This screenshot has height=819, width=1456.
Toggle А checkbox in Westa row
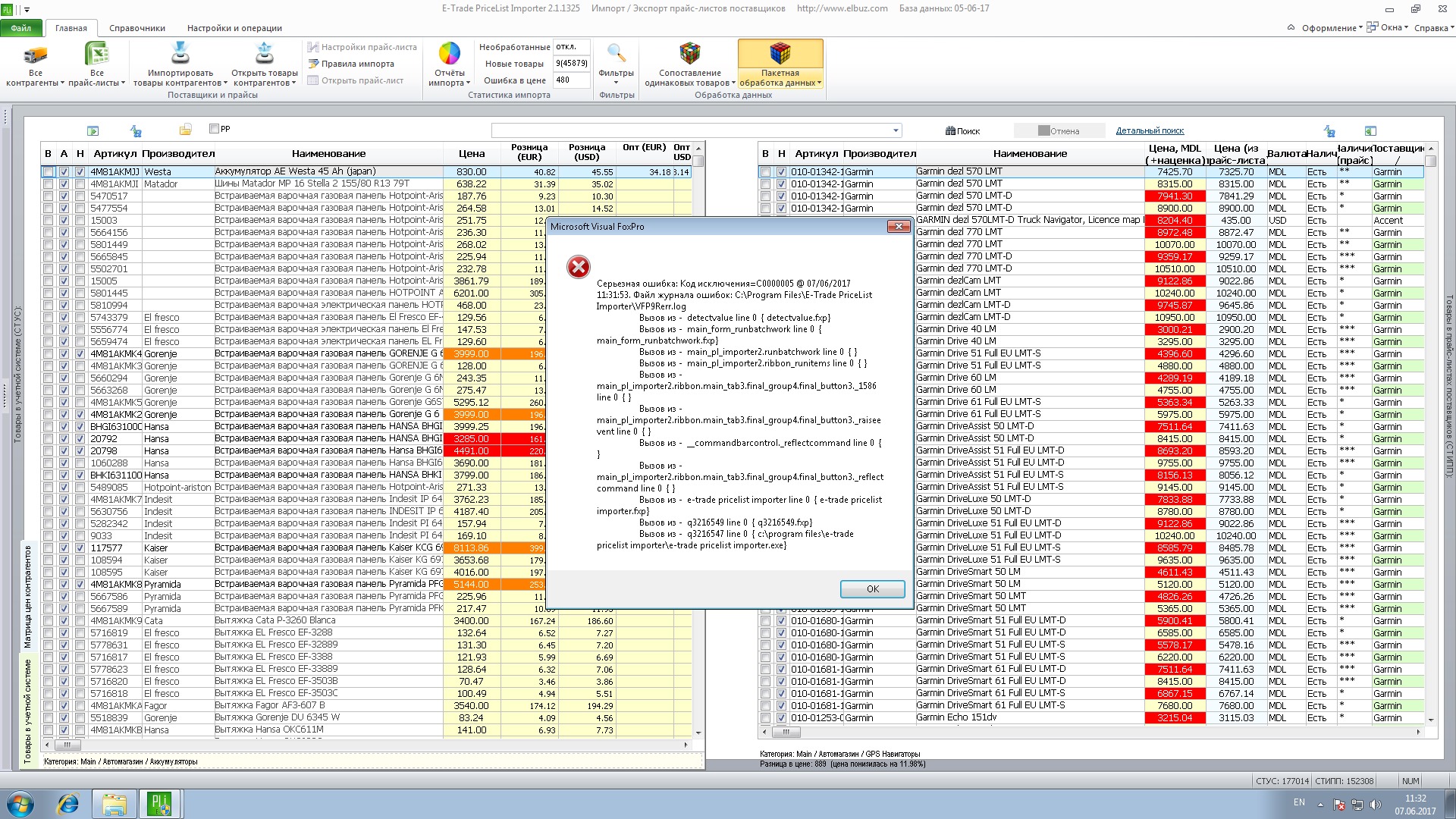click(x=64, y=172)
